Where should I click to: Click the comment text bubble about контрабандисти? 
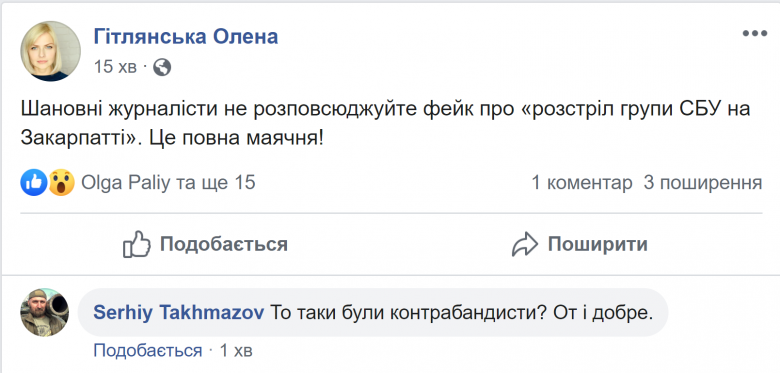[373, 312]
